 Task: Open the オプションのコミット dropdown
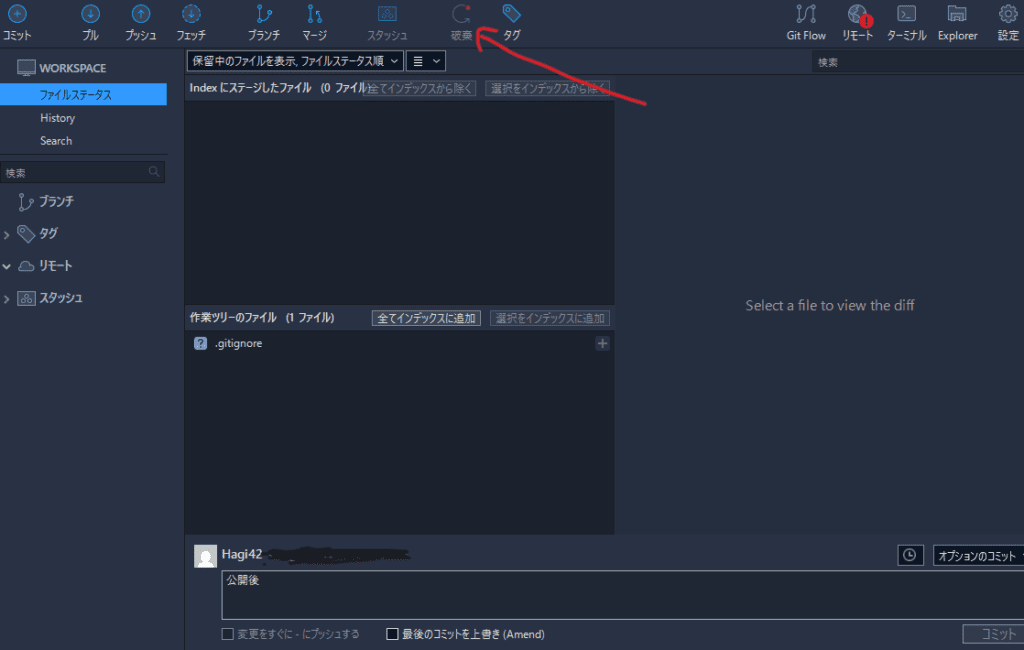[978, 555]
